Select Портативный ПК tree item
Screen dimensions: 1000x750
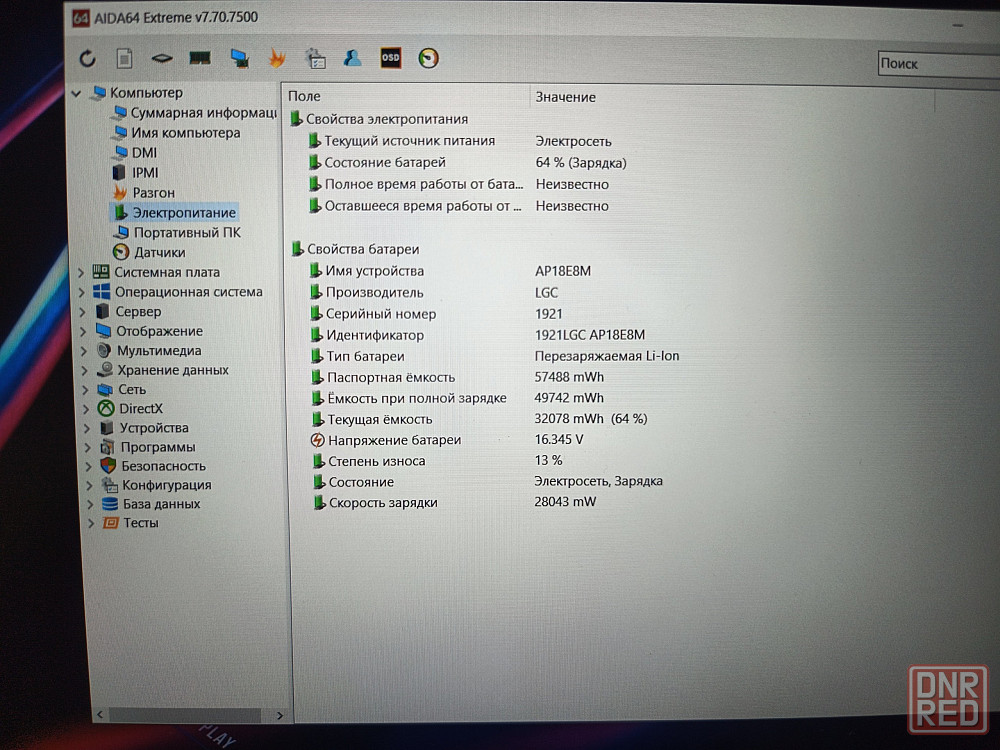pos(187,232)
